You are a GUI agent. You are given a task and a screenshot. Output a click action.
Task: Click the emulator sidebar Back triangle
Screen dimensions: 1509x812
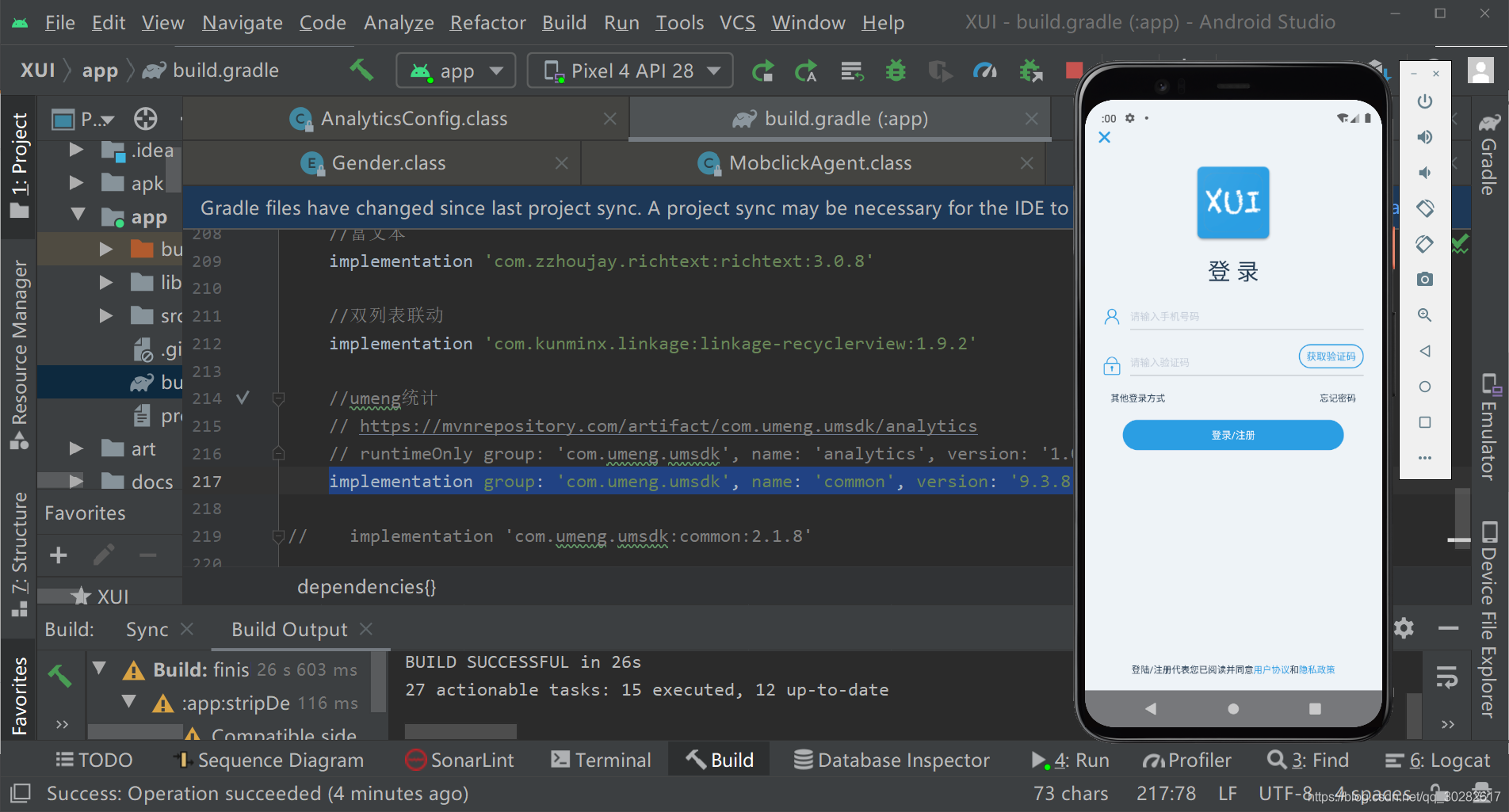point(1425,351)
